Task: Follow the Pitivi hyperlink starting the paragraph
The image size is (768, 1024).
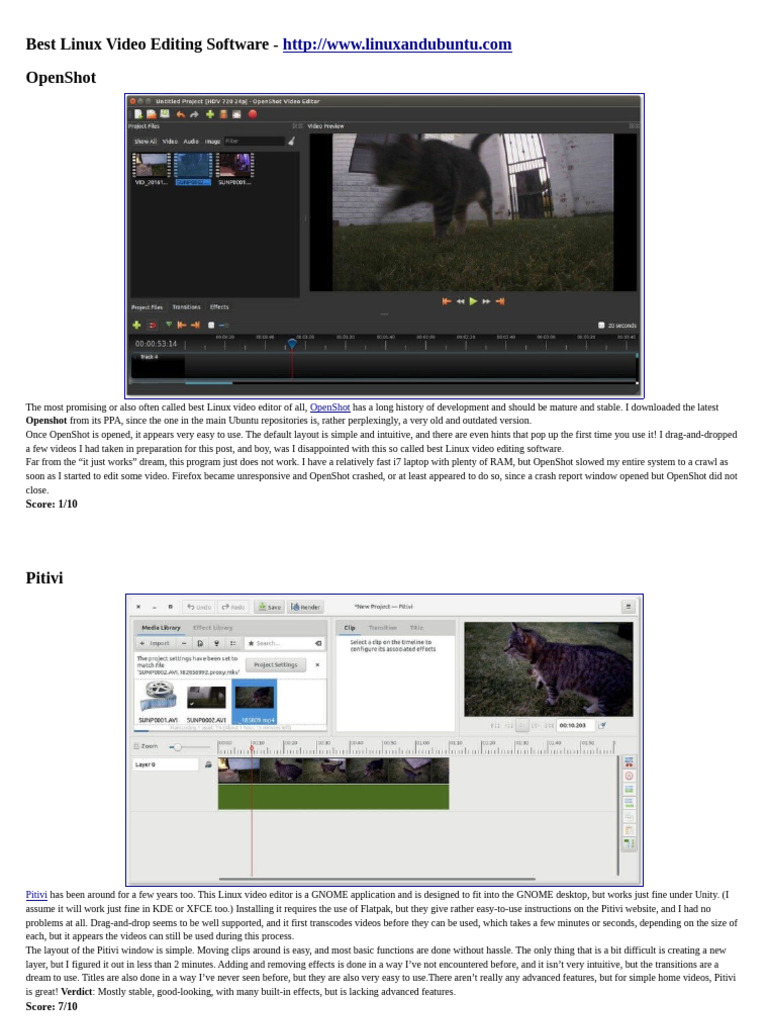Action: click(x=36, y=895)
